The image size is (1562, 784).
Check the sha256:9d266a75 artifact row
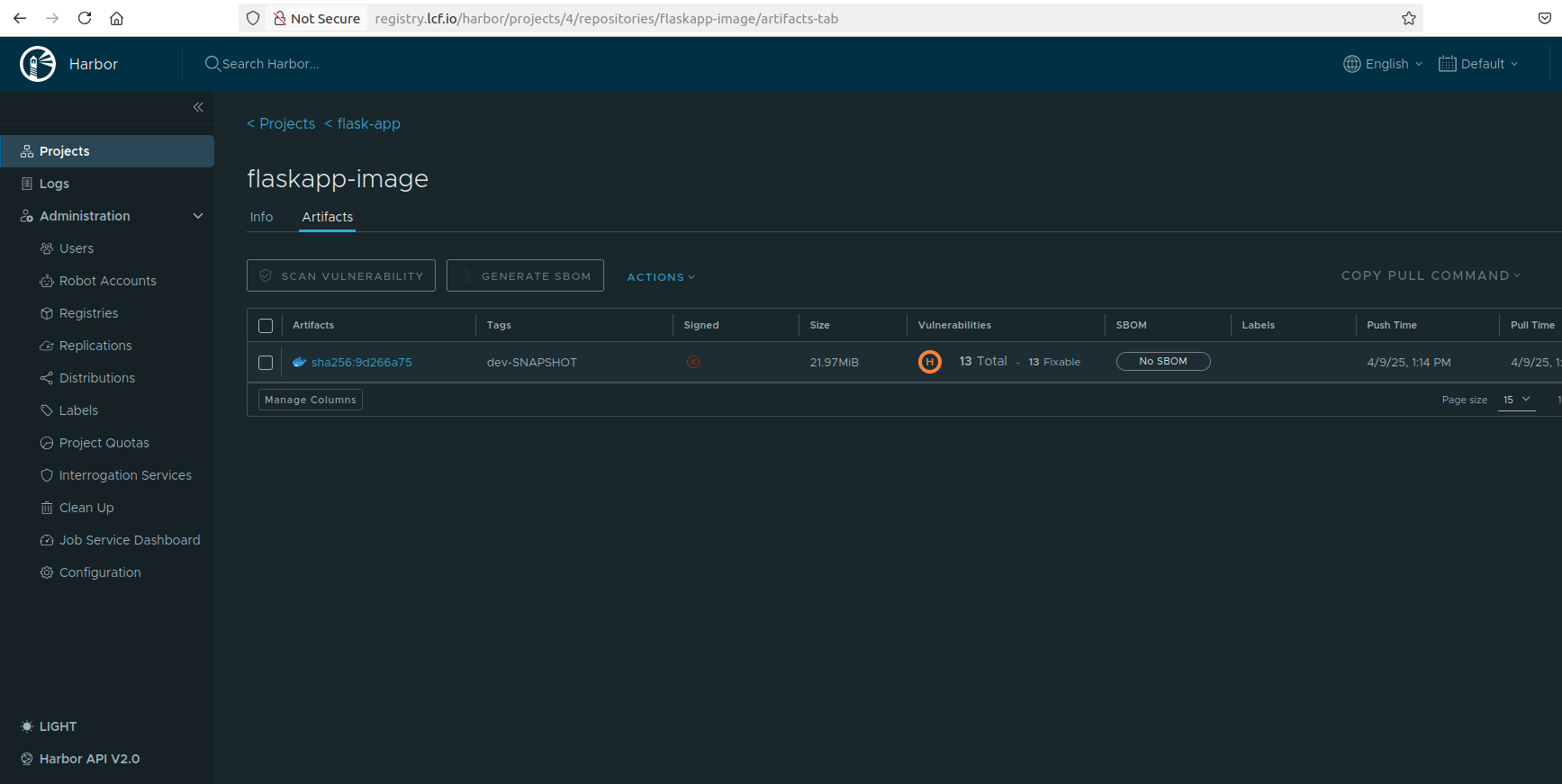pyautogui.click(x=266, y=363)
